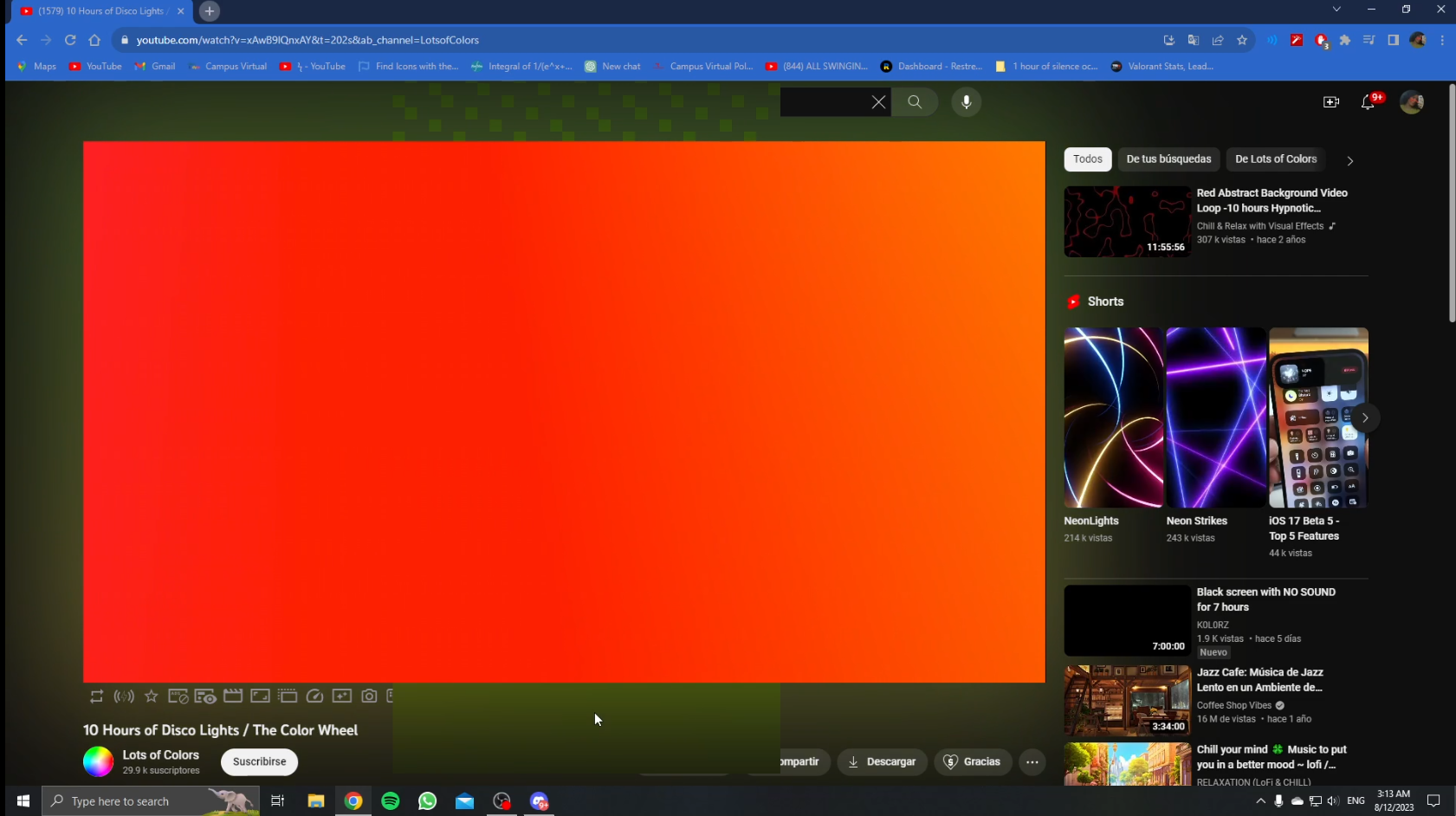Open the Gmail bookmark

155,66
